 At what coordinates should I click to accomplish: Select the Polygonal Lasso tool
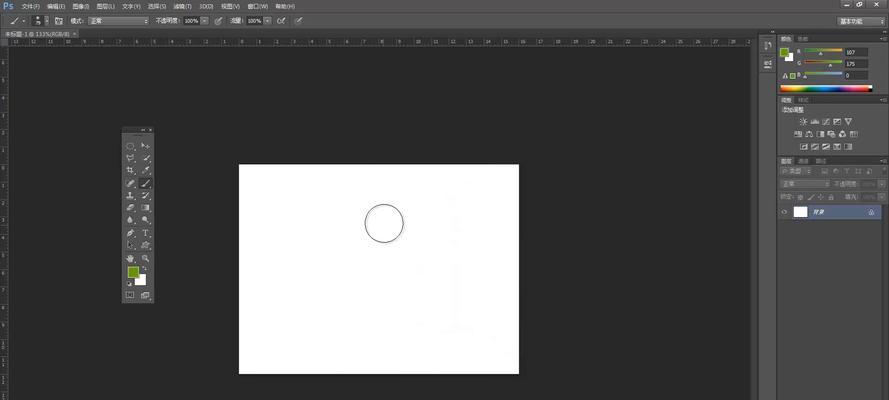point(130,158)
